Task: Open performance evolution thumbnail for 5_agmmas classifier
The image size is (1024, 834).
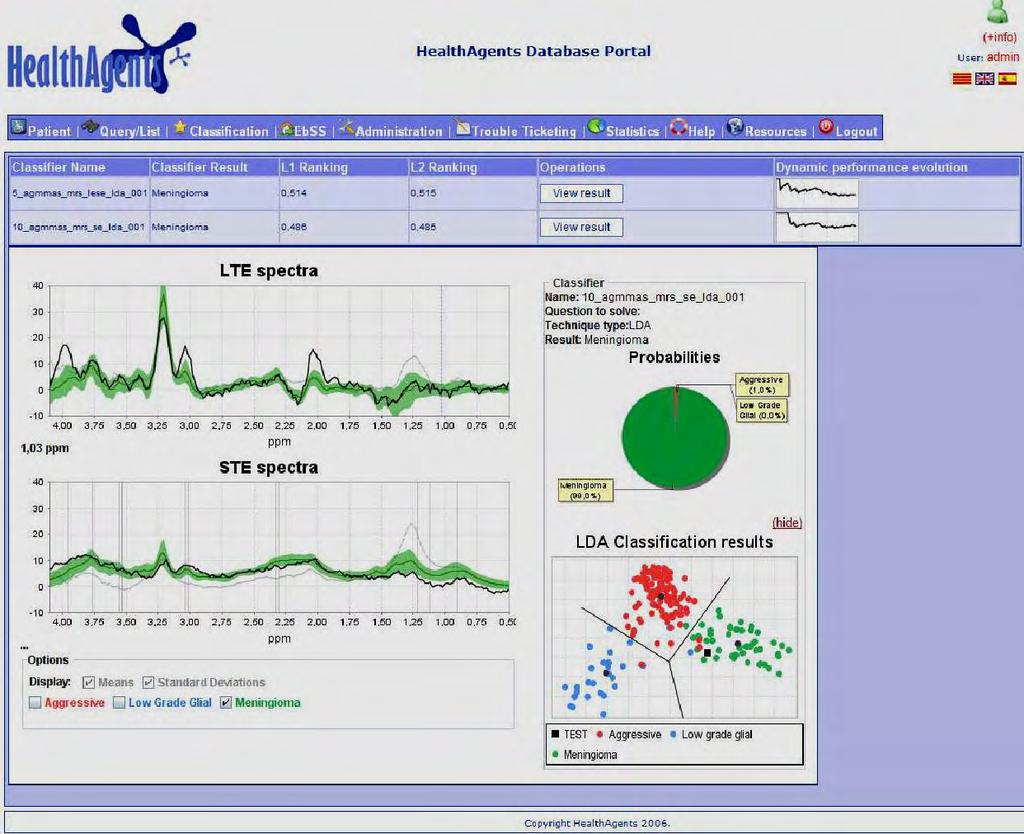Action: point(816,193)
